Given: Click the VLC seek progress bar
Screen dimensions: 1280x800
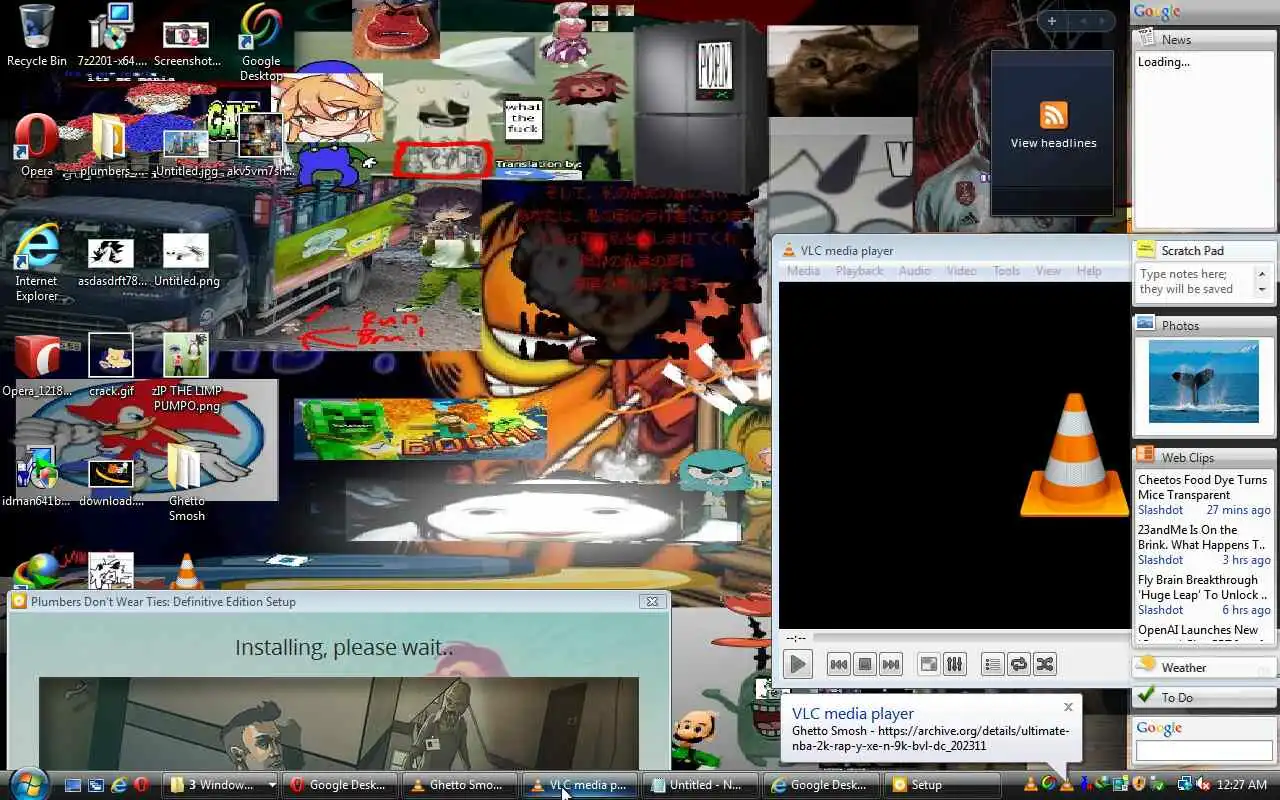Looking at the screenshot, I should 970,637.
